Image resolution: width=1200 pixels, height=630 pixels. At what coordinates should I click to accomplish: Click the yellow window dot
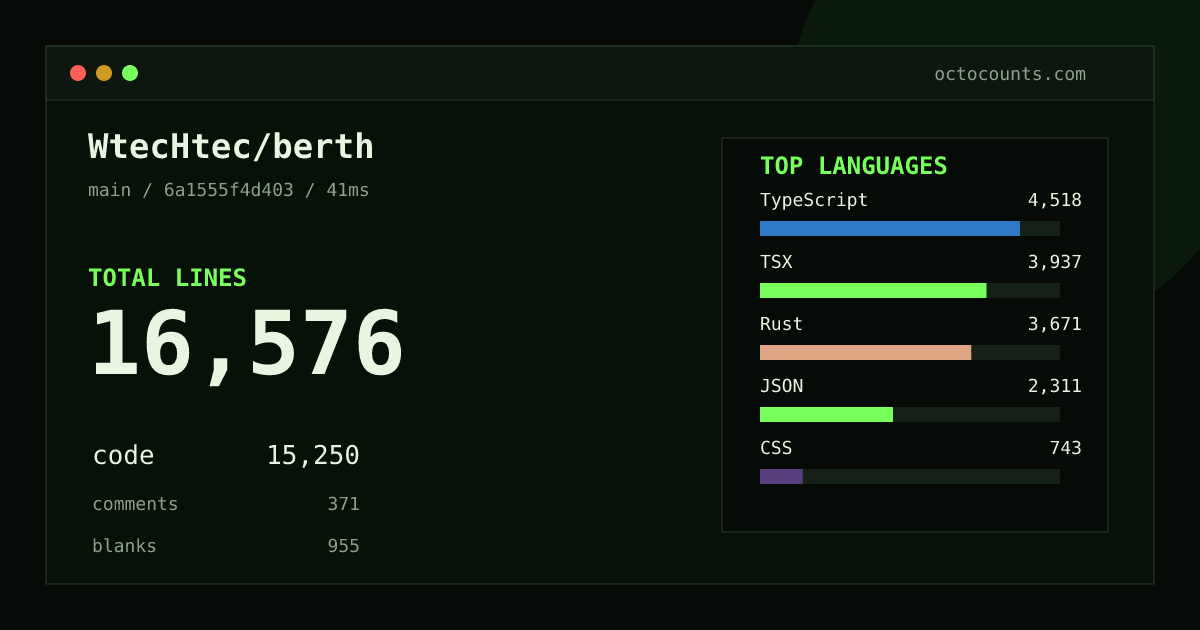104,73
